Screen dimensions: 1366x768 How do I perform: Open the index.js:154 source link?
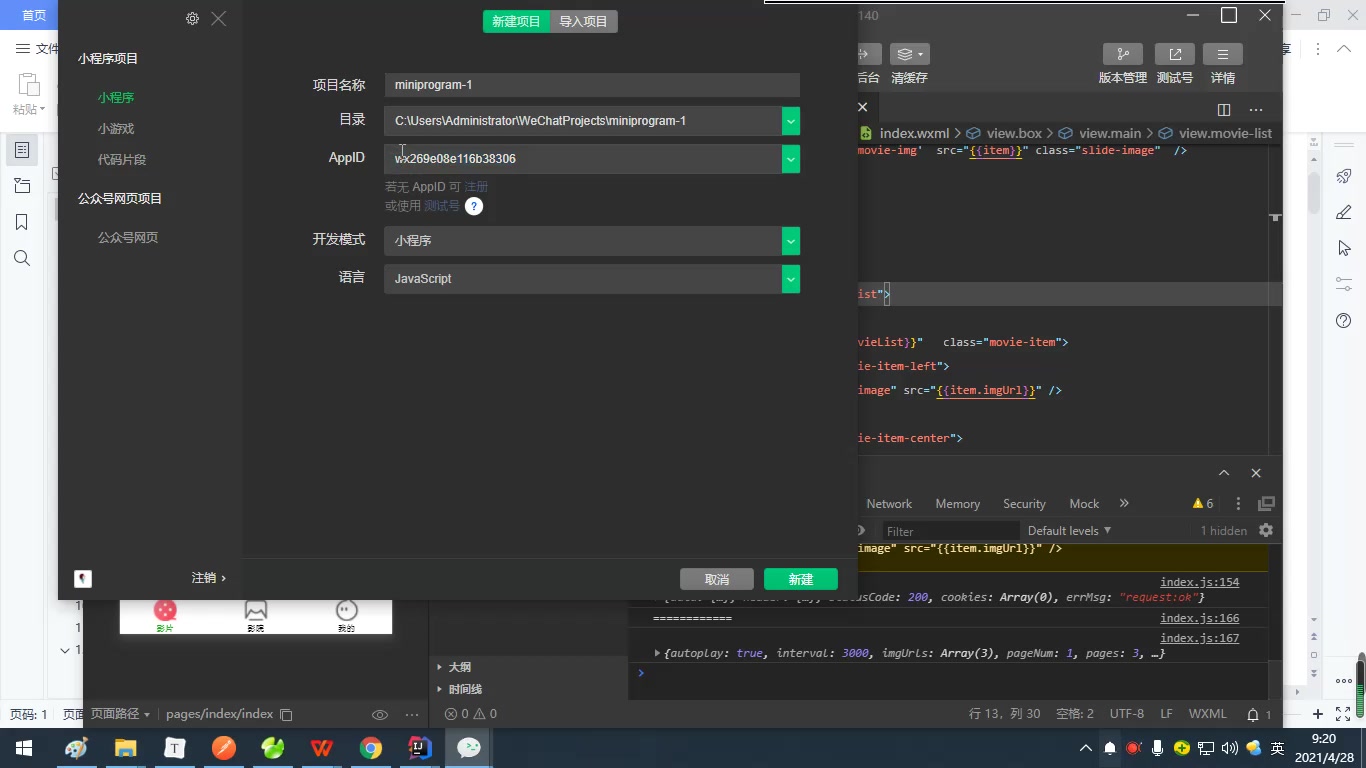point(1199,582)
